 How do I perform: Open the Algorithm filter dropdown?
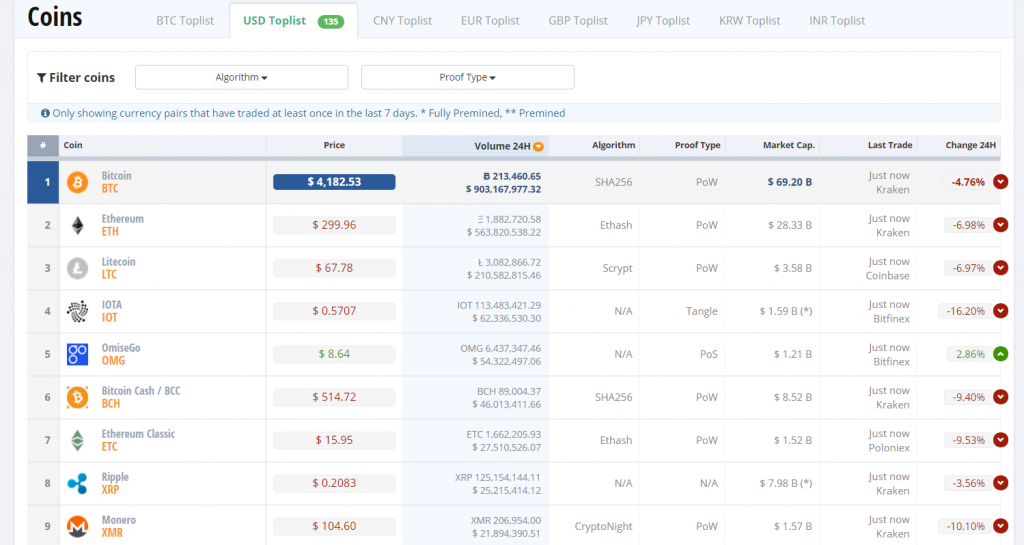241,77
